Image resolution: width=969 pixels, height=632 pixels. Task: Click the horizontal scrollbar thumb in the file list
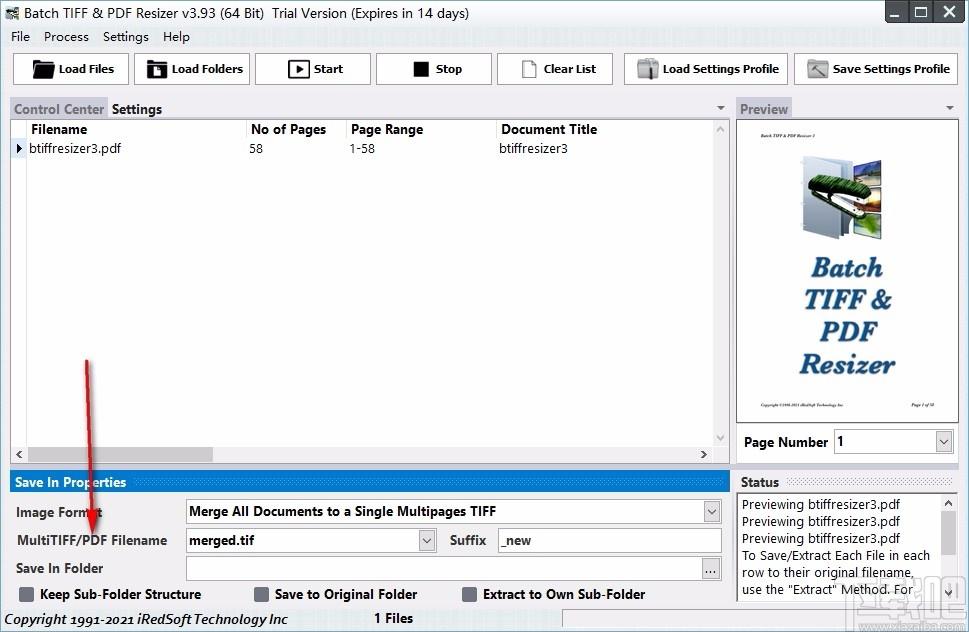click(120, 454)
